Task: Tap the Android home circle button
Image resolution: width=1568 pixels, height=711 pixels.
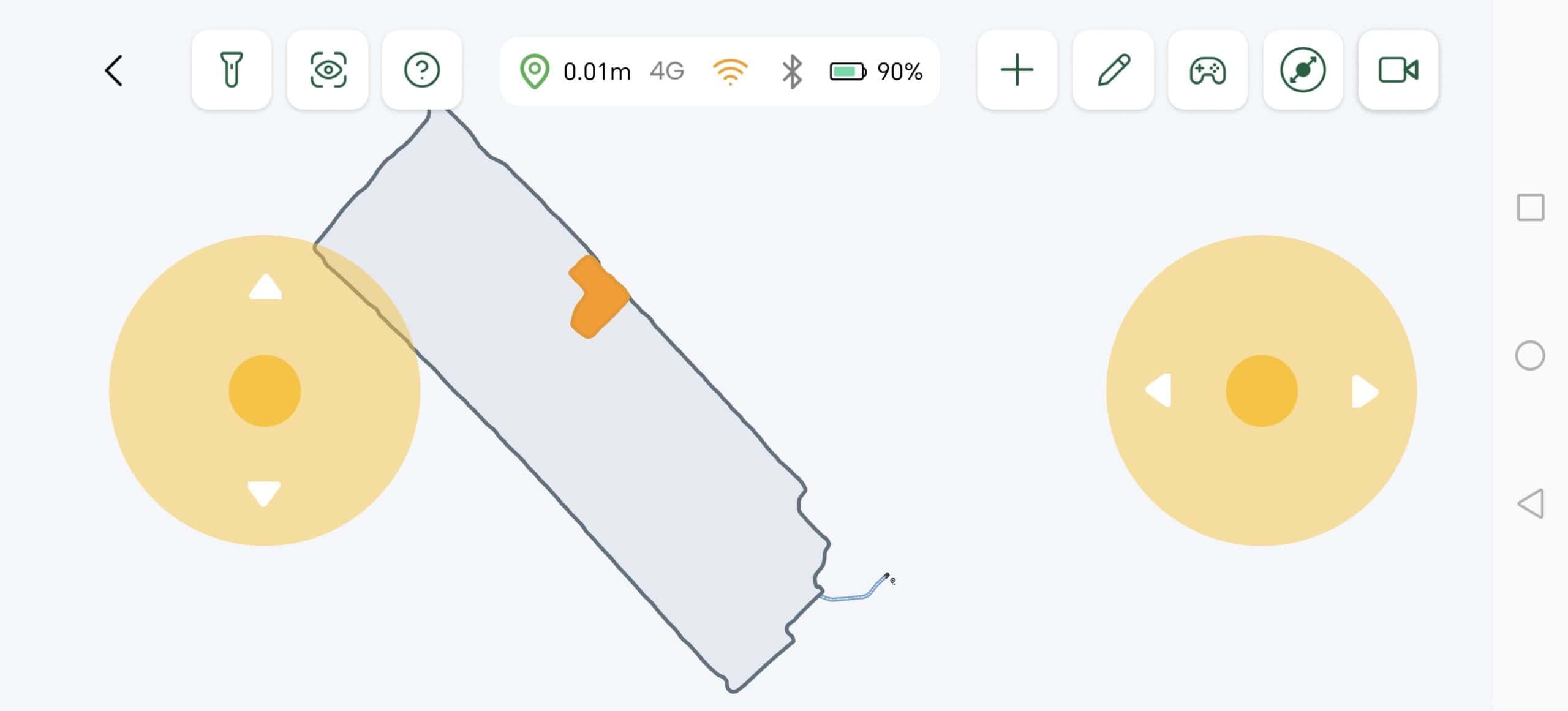Action: [1529, 355]
